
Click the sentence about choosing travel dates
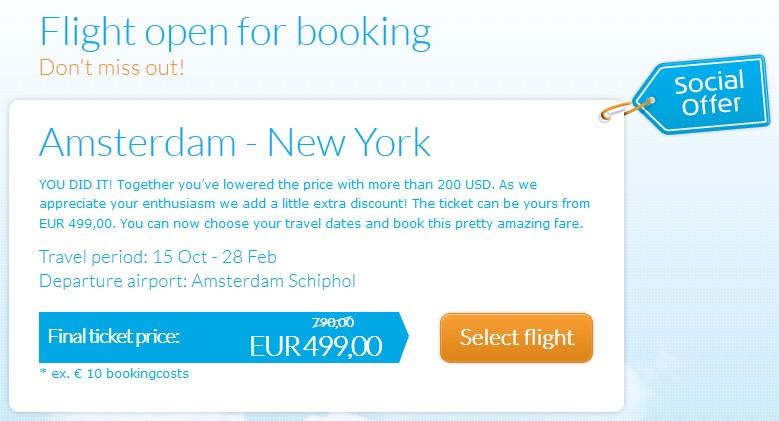[351, 223]
